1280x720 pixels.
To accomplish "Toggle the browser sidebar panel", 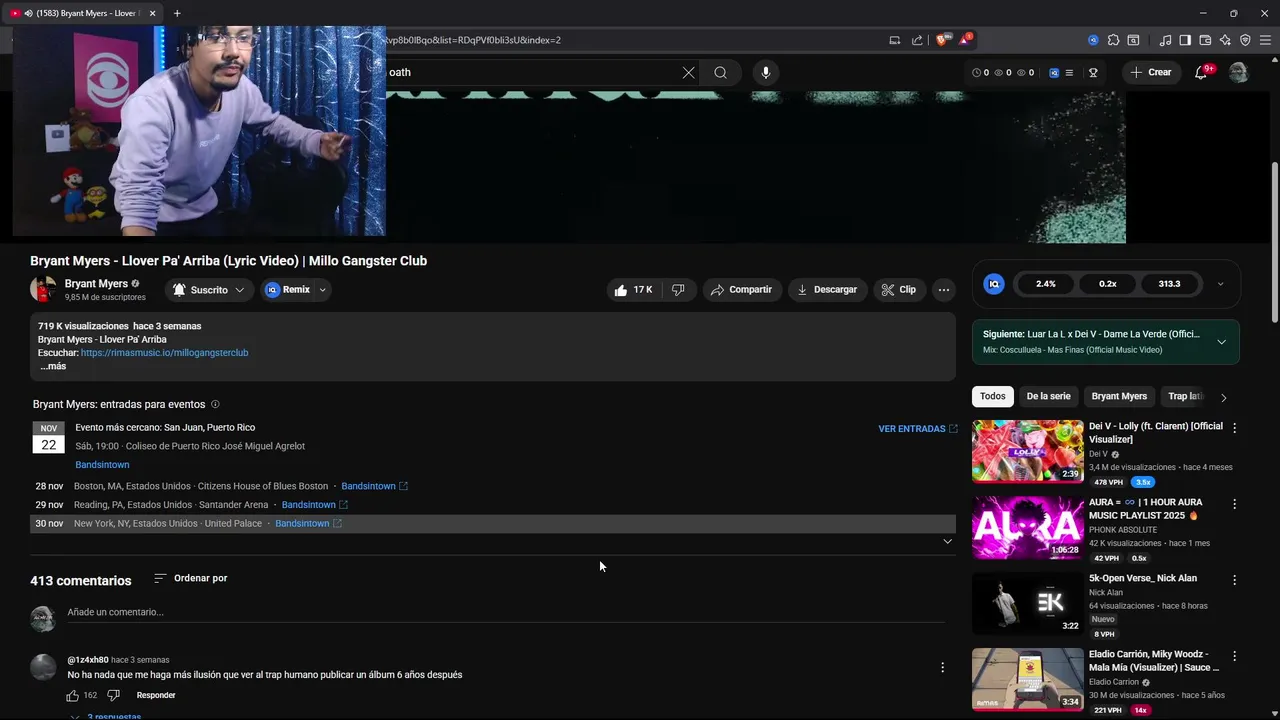I will pyautogui.click(x=1185, y=40).
